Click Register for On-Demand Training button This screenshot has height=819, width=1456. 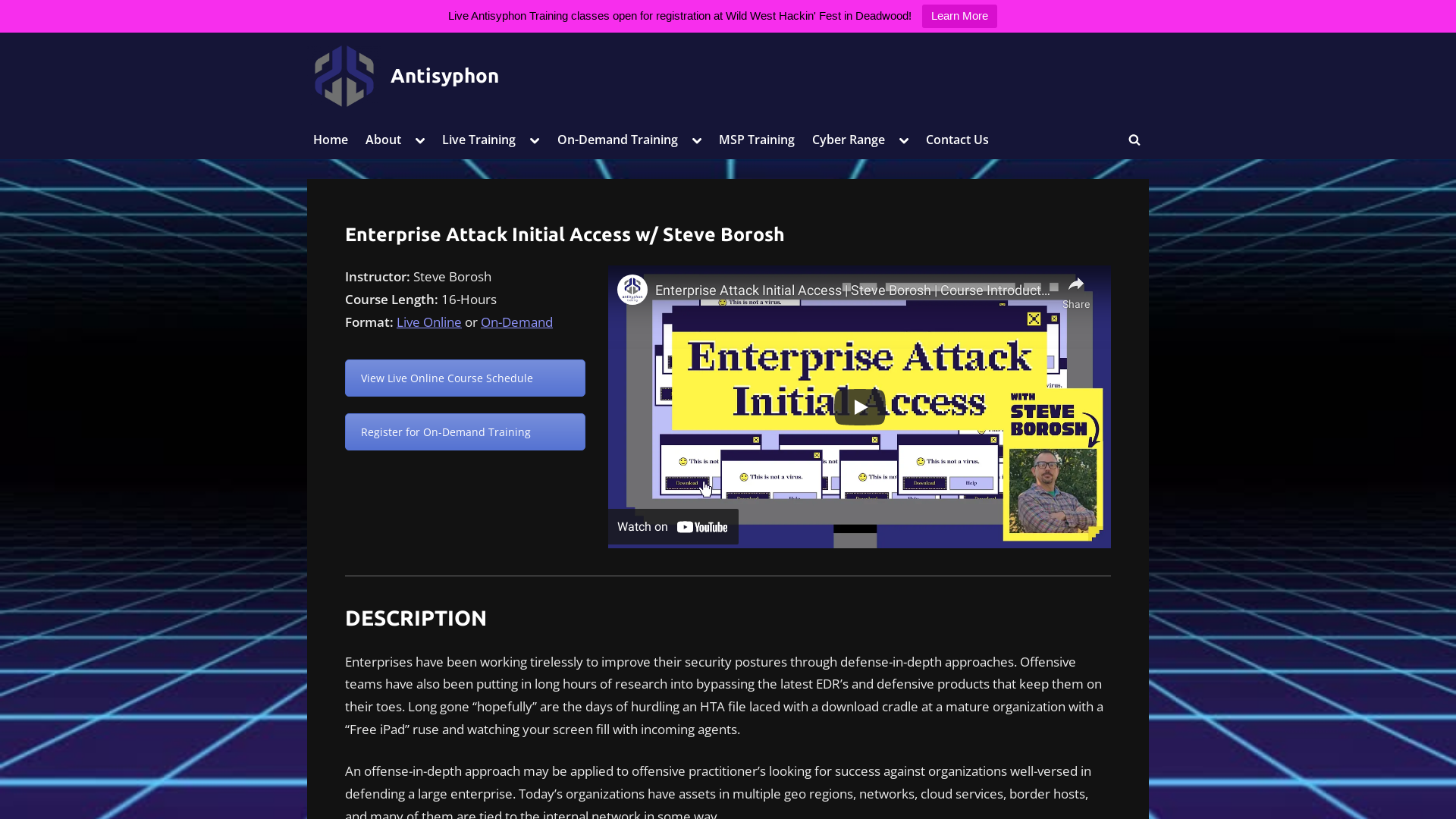[x=465, y=432]
